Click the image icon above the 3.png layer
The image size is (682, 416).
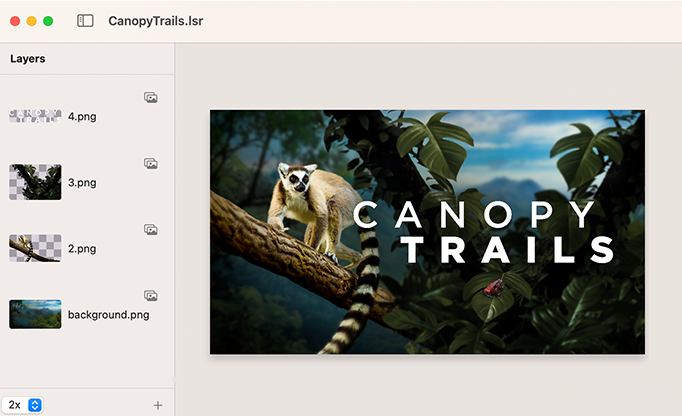tap(151, 163)
